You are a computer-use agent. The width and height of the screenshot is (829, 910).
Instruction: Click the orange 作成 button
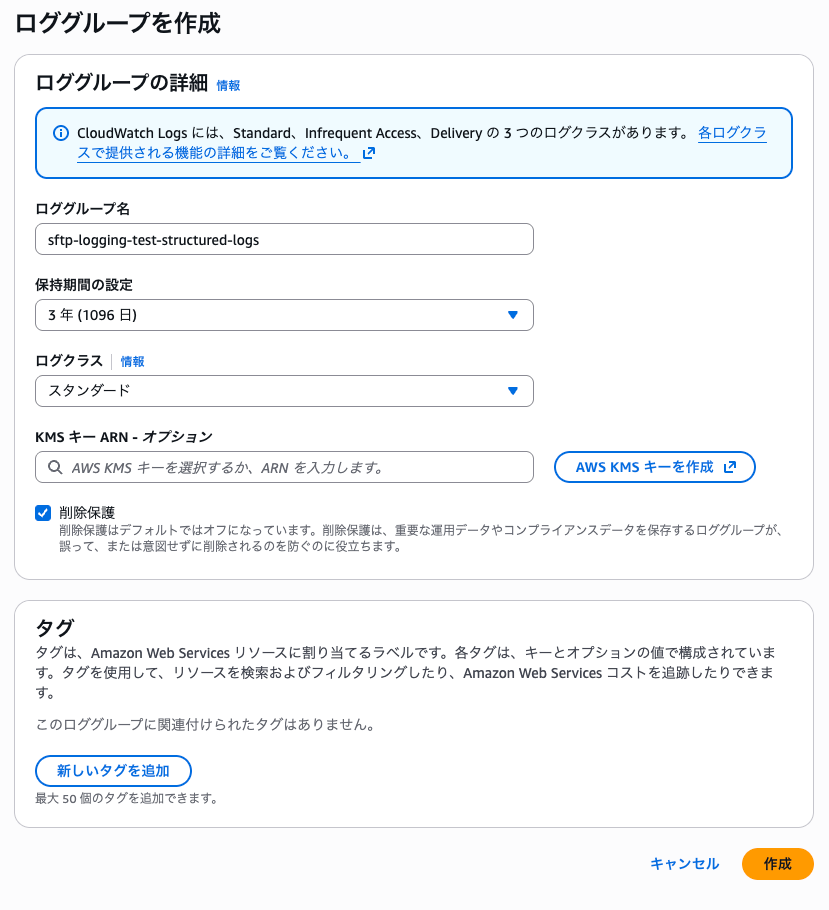tap(777, 864)
